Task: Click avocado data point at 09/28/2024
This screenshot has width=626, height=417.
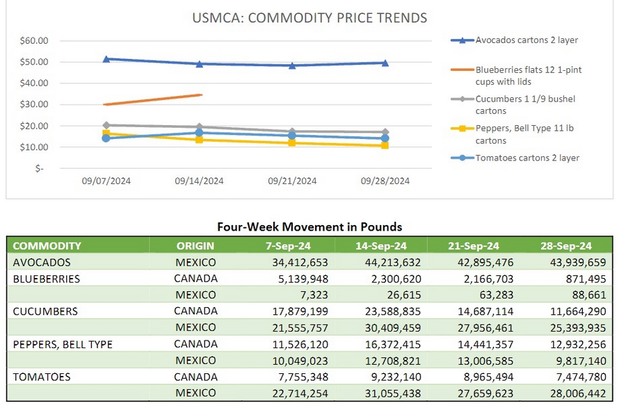Action: (384, 63)
